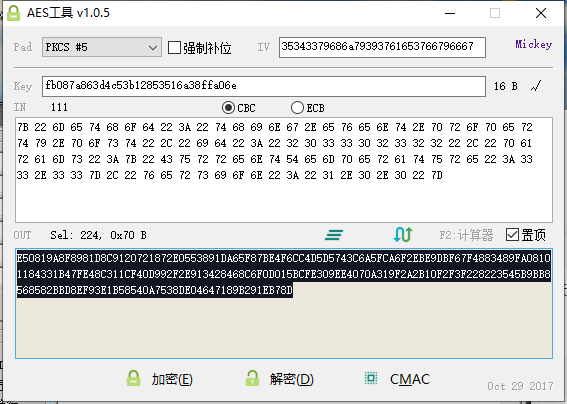Viewport: 567px width, 404px height.
Task: Minimize the AES tool window
Action: pos(450,13)
